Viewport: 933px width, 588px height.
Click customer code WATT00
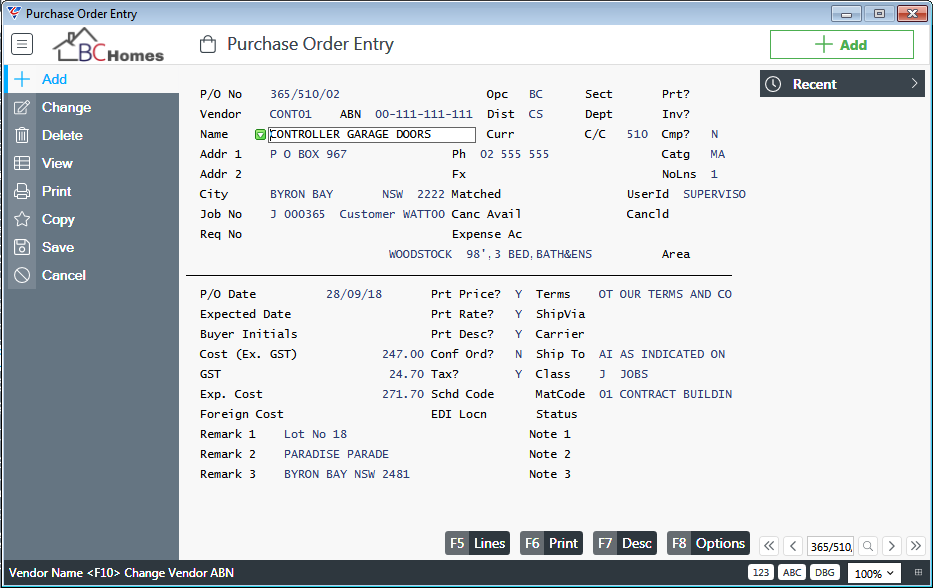point(424,214)
